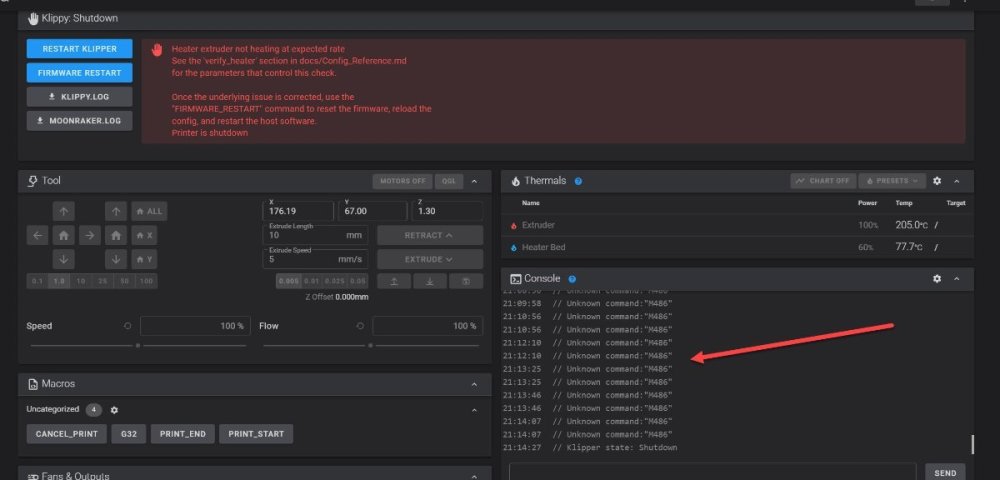Open the PRESETS dropdown

[x=892, y=181]
